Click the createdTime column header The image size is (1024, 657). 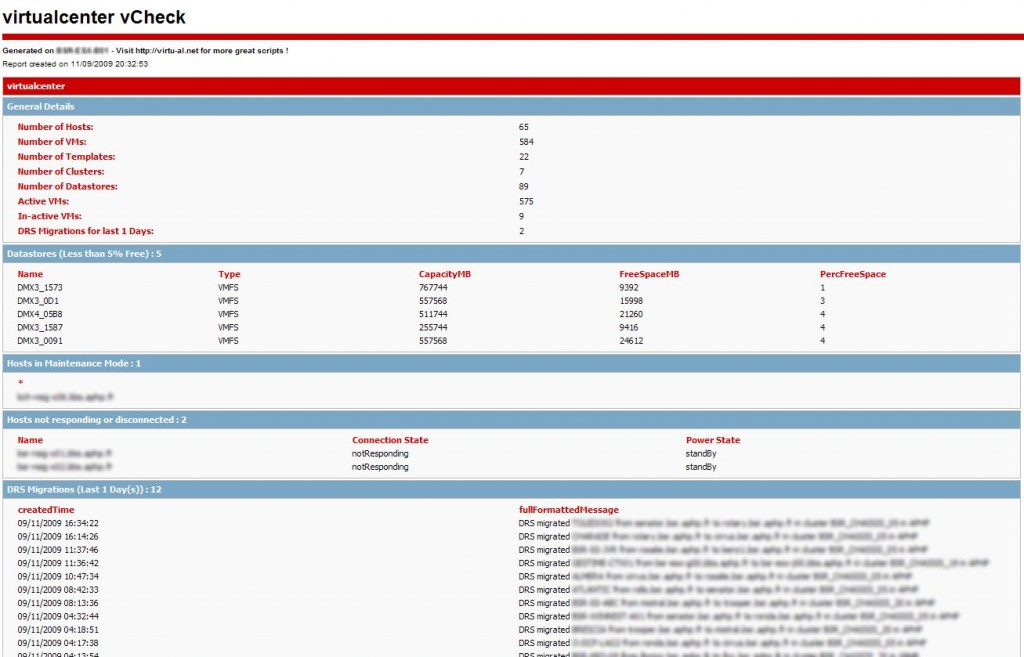pos(46,510)
